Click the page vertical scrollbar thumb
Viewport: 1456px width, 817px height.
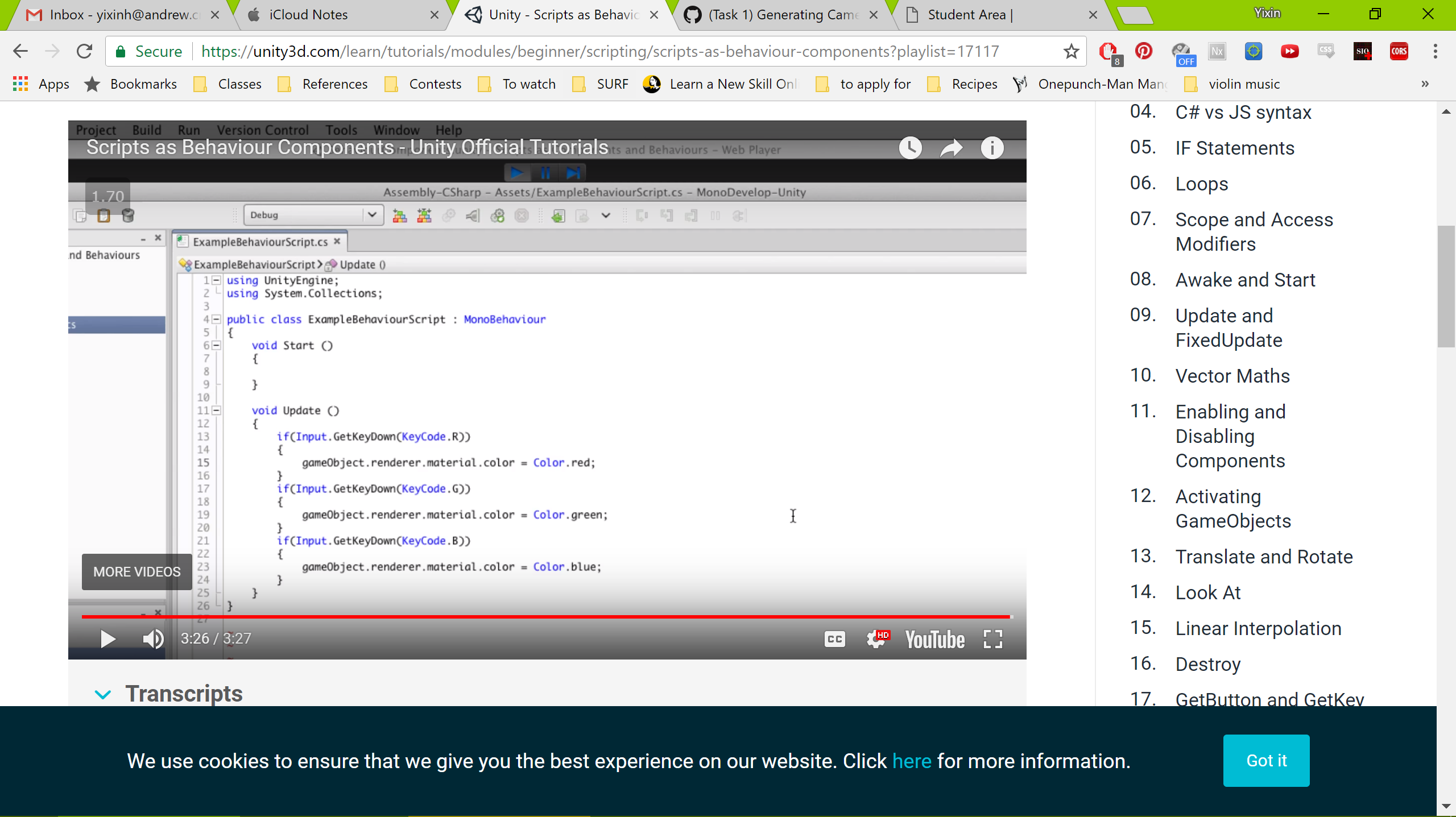1446,287
